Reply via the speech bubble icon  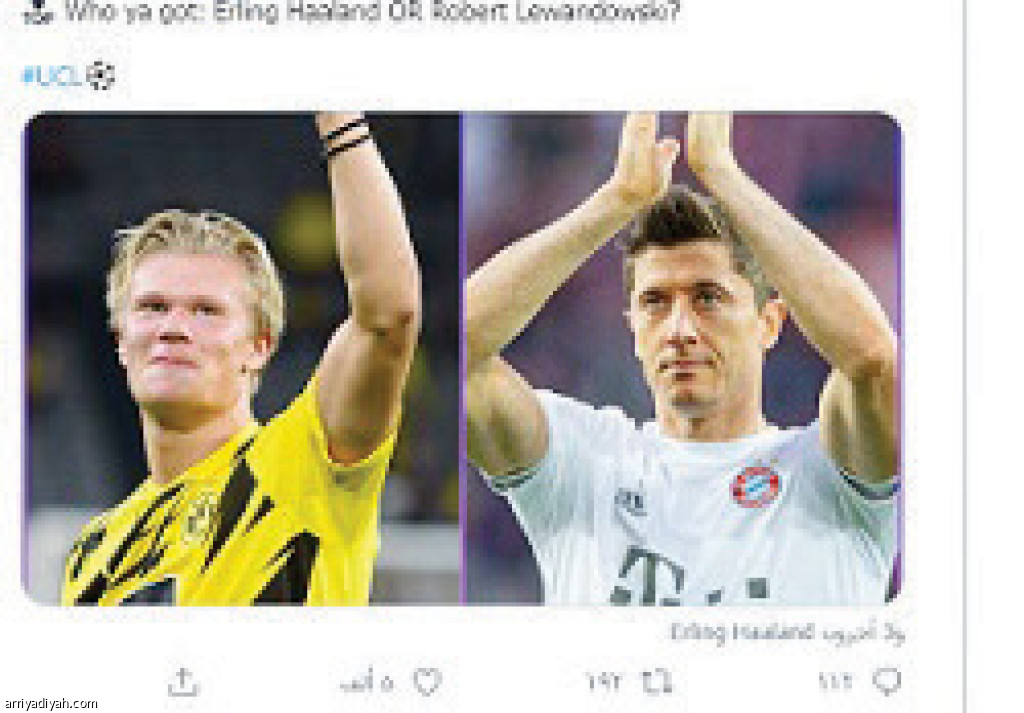(x=887, y=682)
